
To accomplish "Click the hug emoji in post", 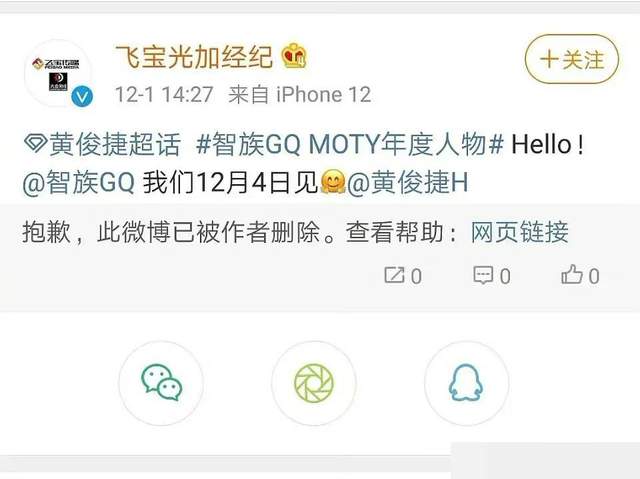I will tap(333, 182).
